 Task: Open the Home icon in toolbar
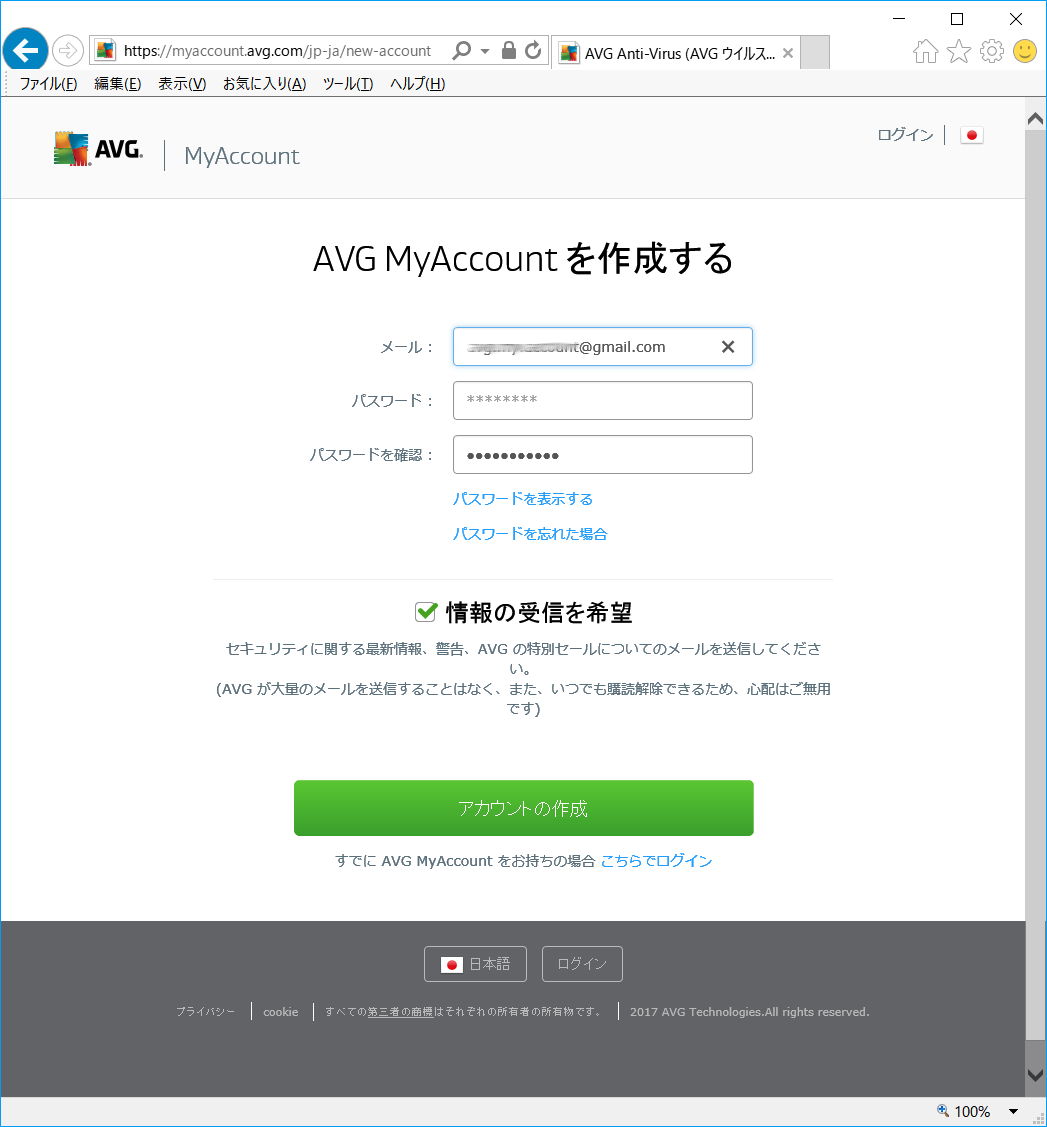(x=926, y=51)
